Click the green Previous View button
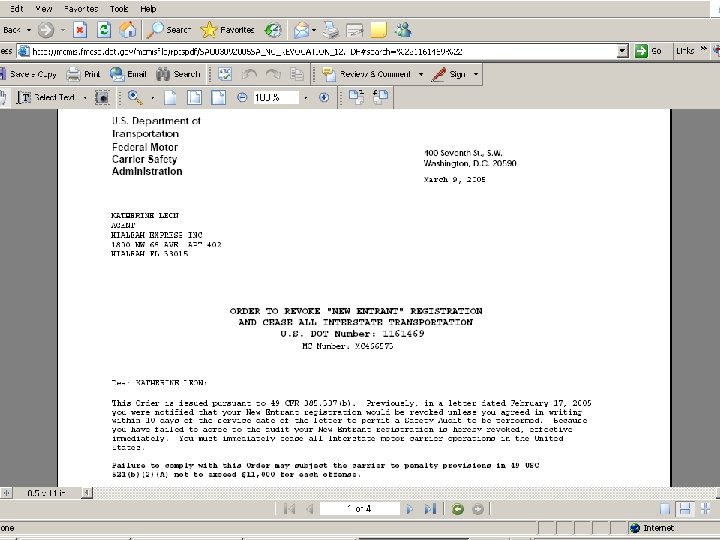720x540 pixels. coord(457,509)
